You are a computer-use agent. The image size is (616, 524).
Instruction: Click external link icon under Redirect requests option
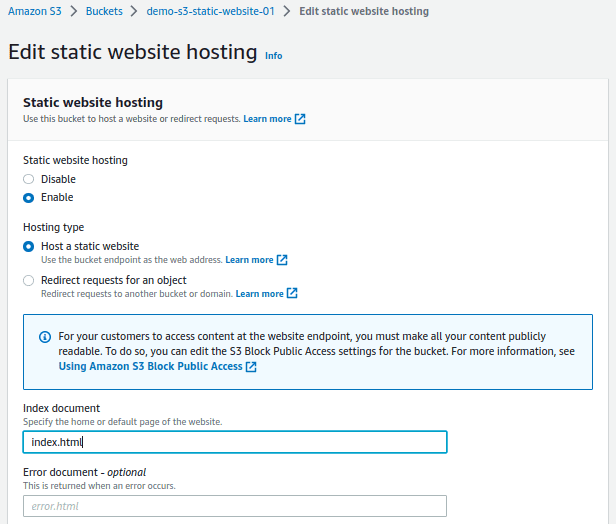(292, 293)
